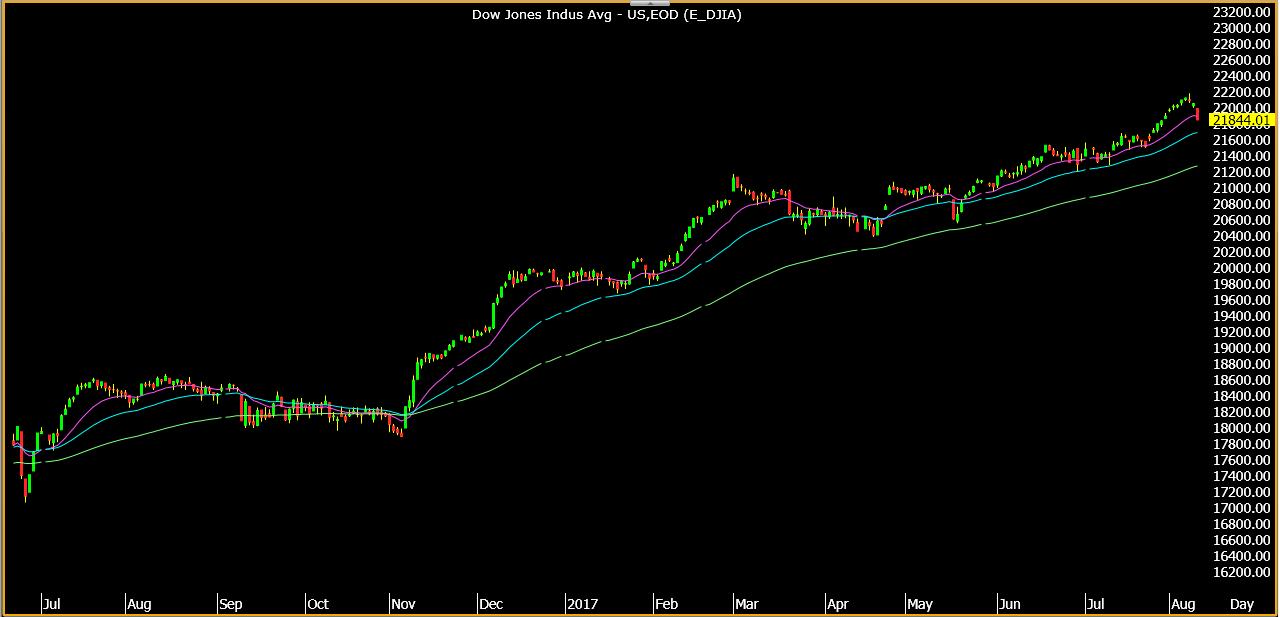Viewport: 1280px width, 617px height.
Task: Select the 16200.00 price axis label
Action: [1242, 572]
